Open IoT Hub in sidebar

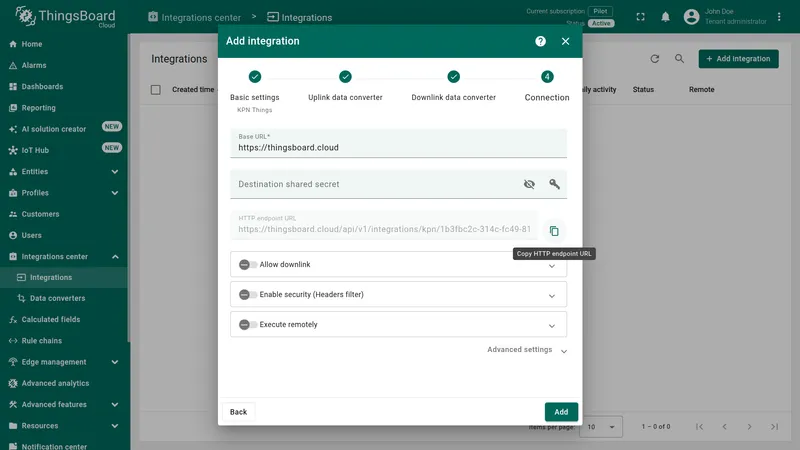coord(64,151)
